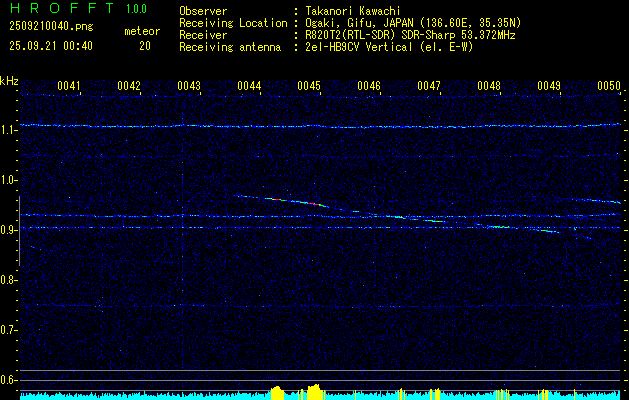Click the 0046 time axis label
Image resolution: width=629 pixels, height=400 pixels.
point(369,86)
